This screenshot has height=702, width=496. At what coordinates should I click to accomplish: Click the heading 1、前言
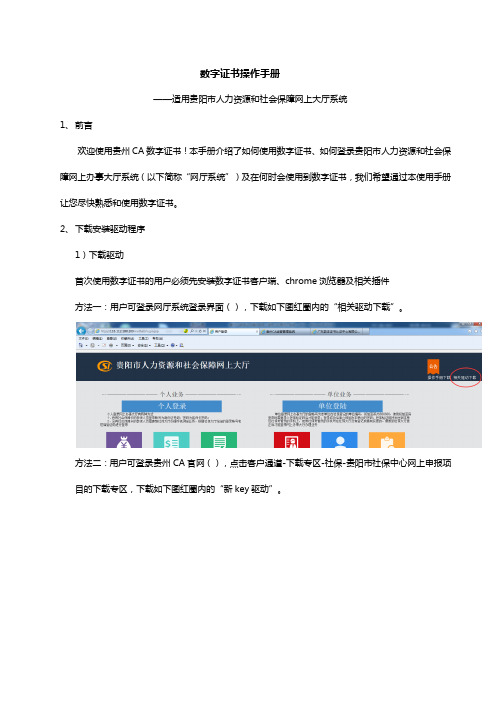76,125
